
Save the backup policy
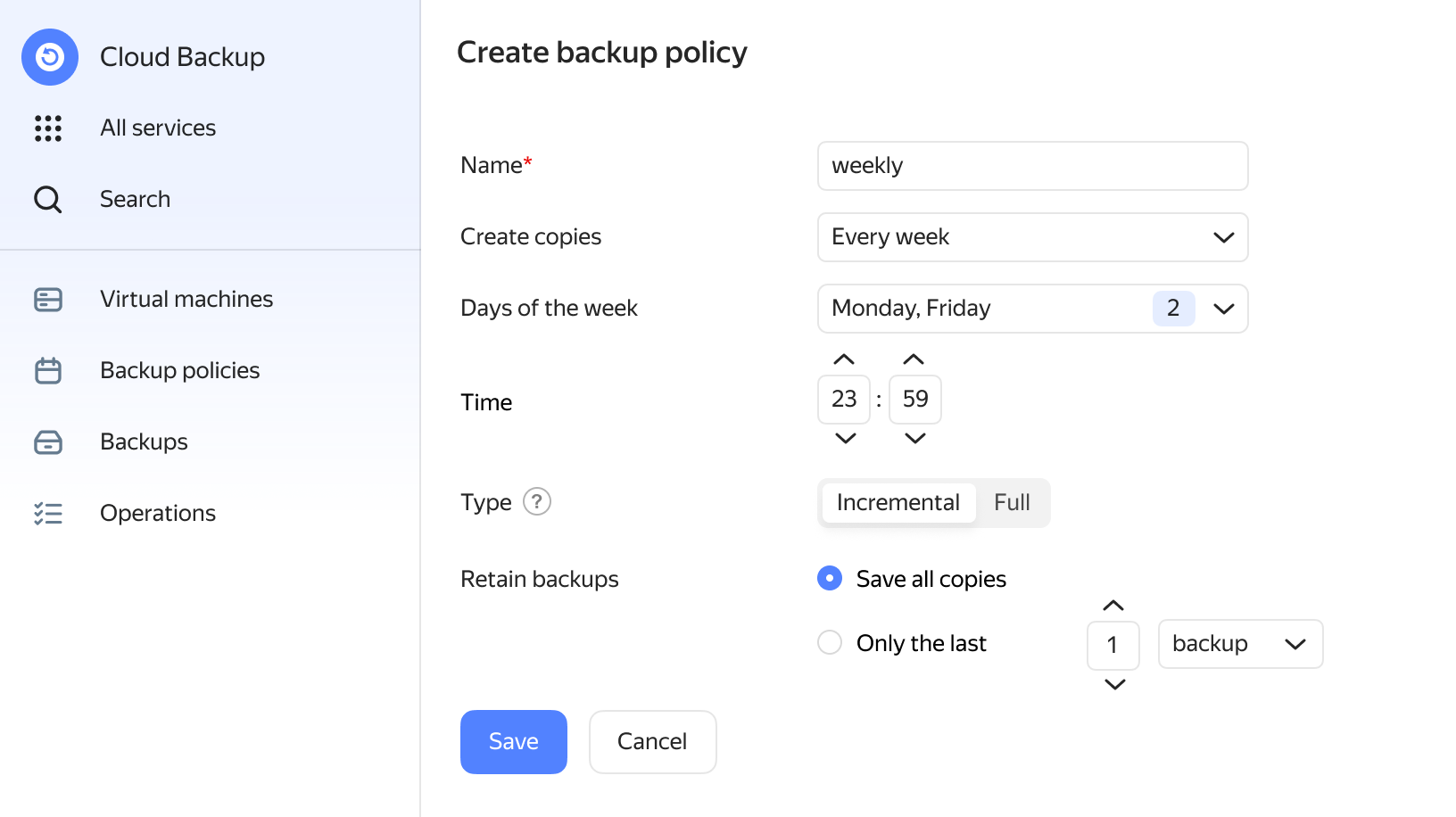(x=514, y=742)
